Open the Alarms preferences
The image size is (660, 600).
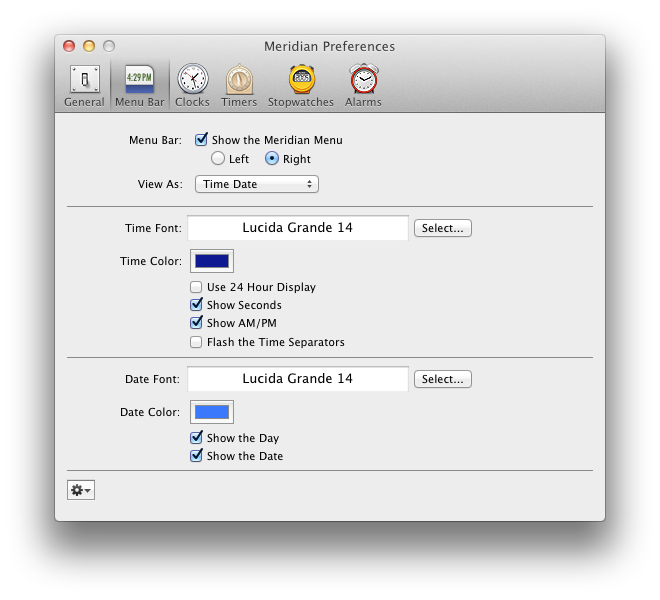363,86
